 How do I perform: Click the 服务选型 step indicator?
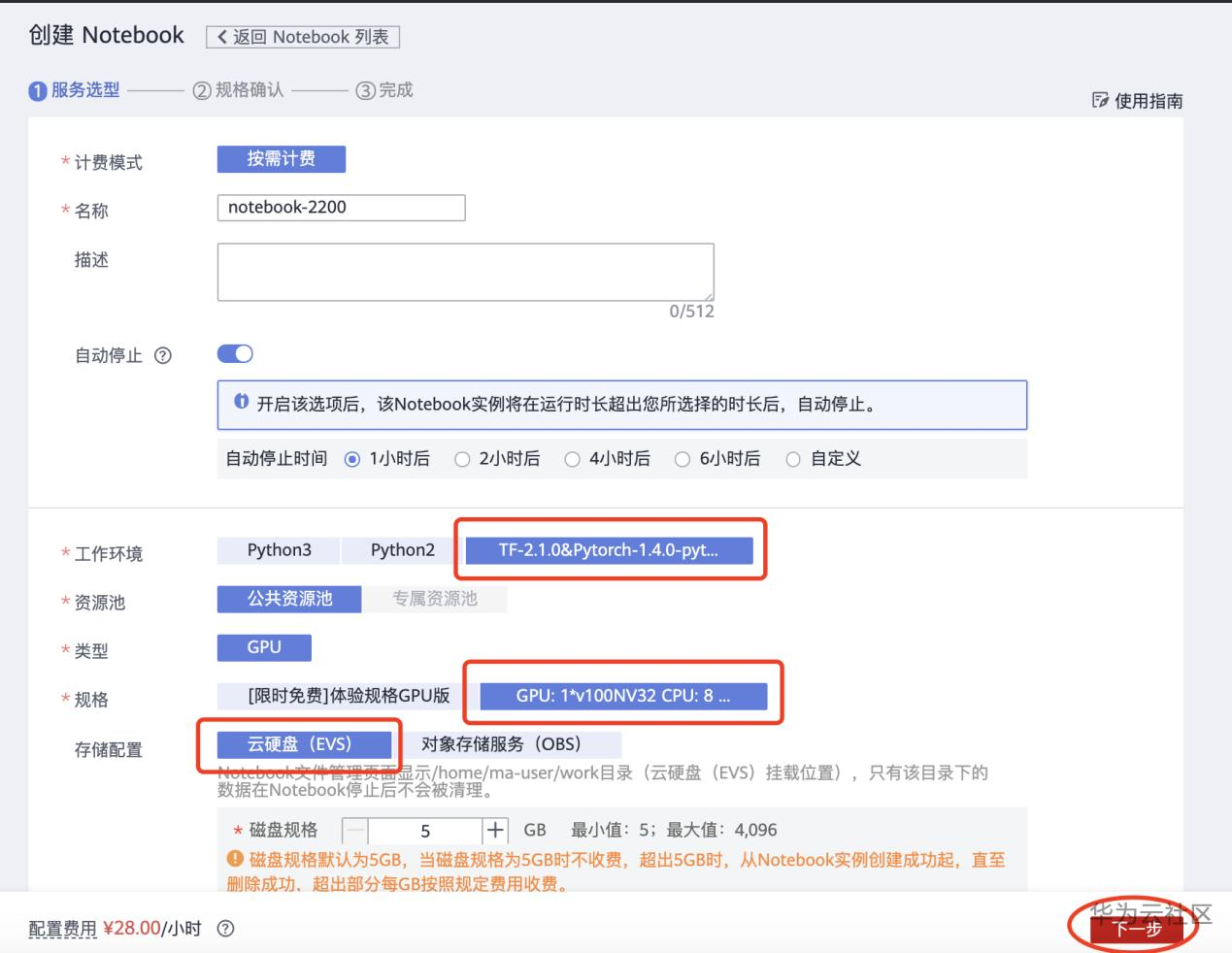click(x=75, y=90)
